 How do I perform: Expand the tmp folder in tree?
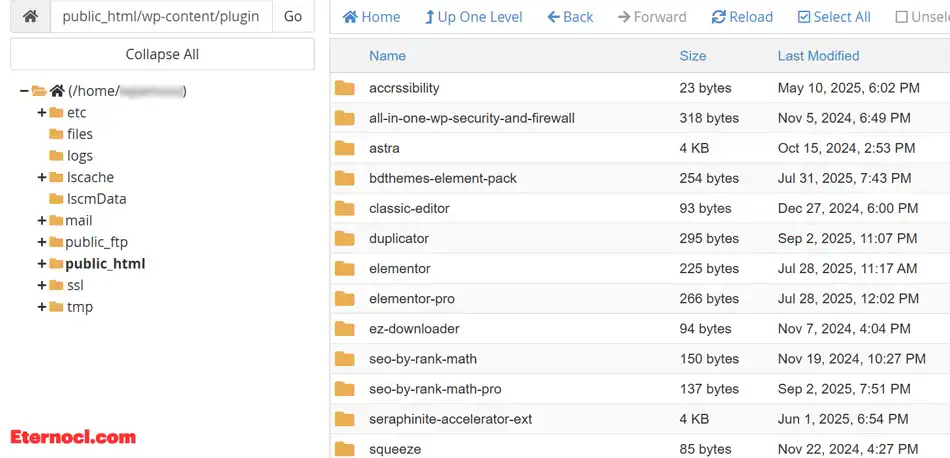point(42,307)
